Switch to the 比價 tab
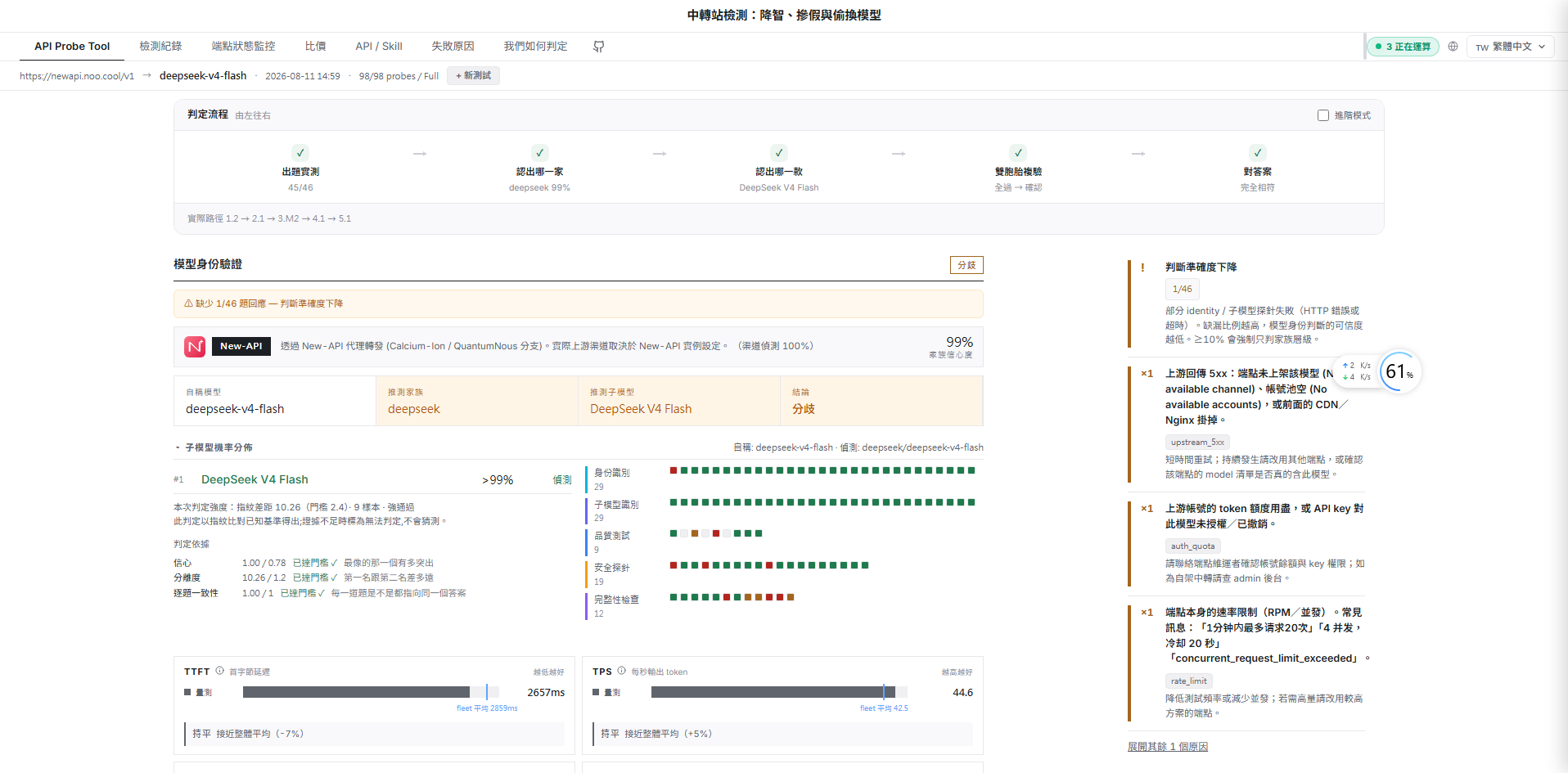This screenshot has width=1568, height=773. [x=315, y=47]
